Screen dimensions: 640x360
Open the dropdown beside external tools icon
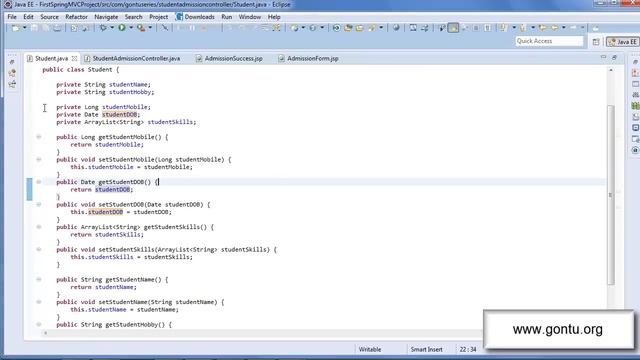pos(150,28)
